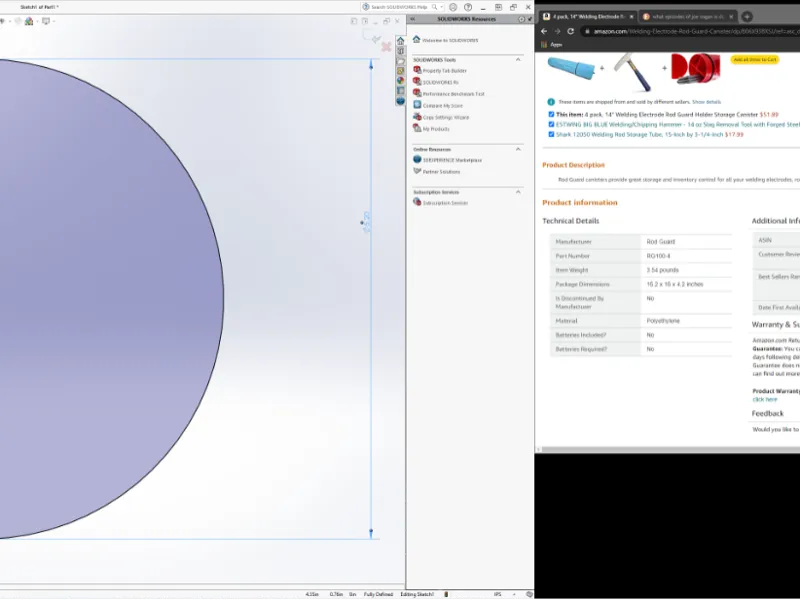Open the search options dropdown arrow
The width and height of the screenshot is (800, 600).
click(x=442, y=7)
